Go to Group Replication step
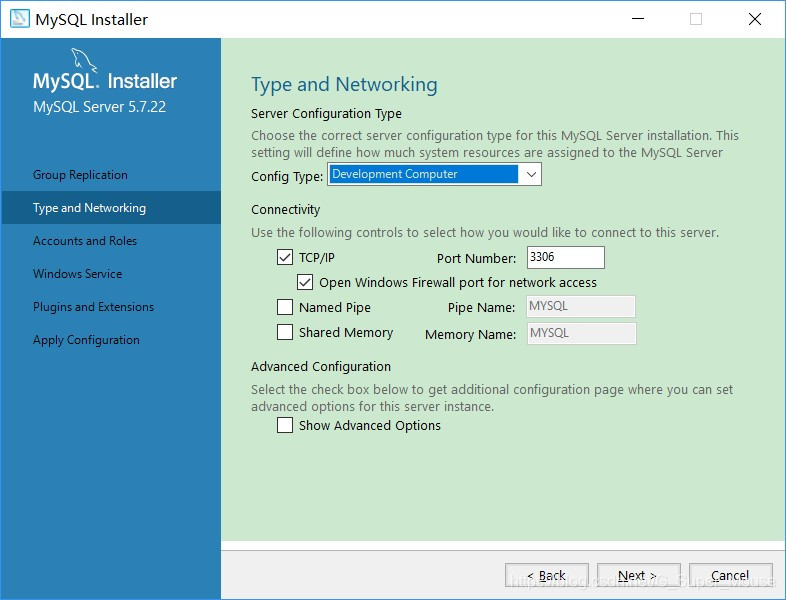The height and width of the screenshot is (600, 786). 80,175
